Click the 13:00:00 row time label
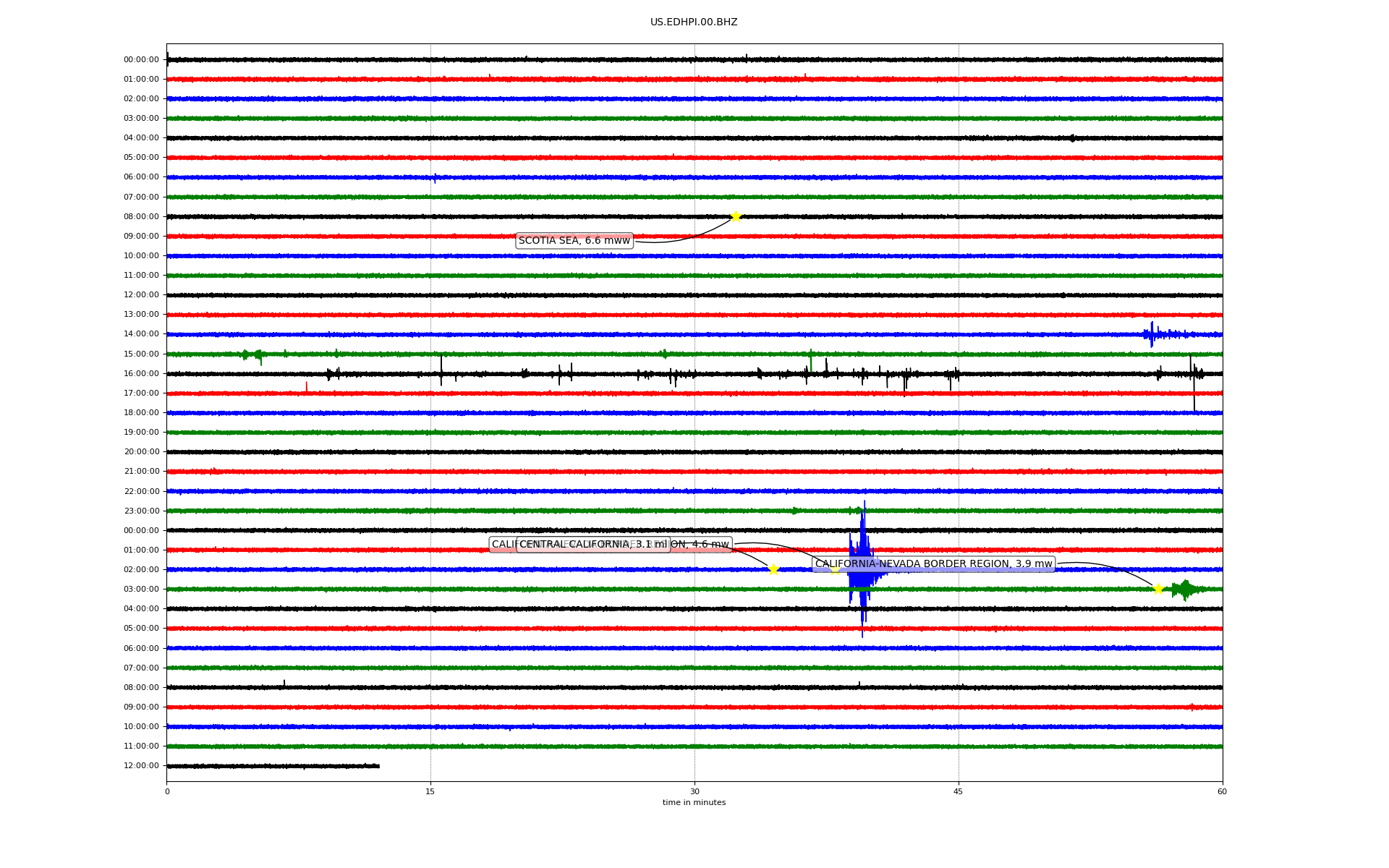The image size is (1389, 868). coord(141,315)
